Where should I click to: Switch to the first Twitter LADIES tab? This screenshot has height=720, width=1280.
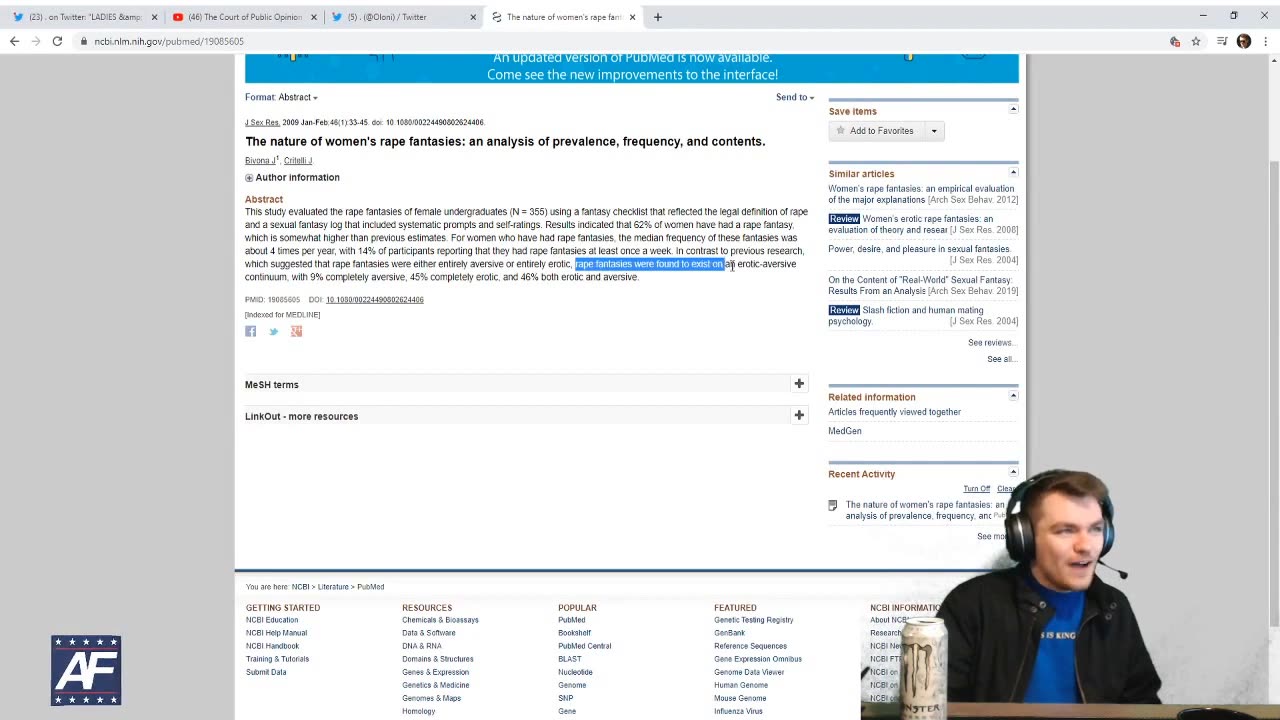(x=85, y=17)
